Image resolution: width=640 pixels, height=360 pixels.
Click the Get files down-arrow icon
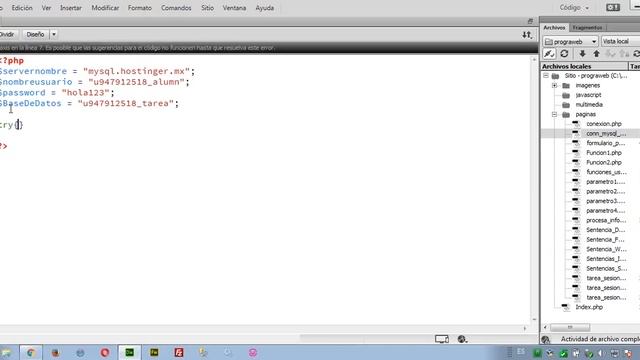(x=582, y=54)
